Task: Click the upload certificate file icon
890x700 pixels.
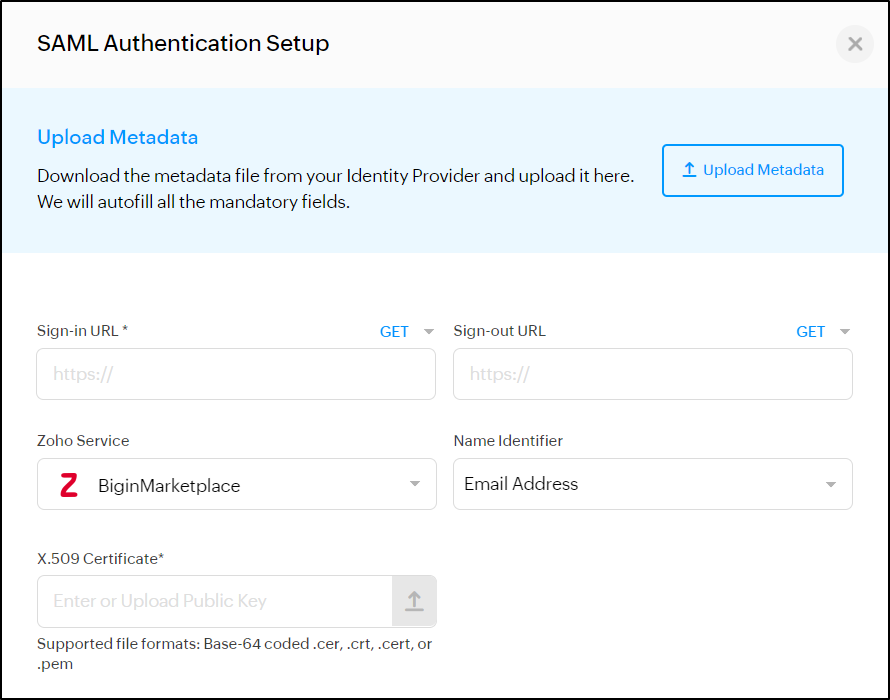Action: click(x=414, y=601)
